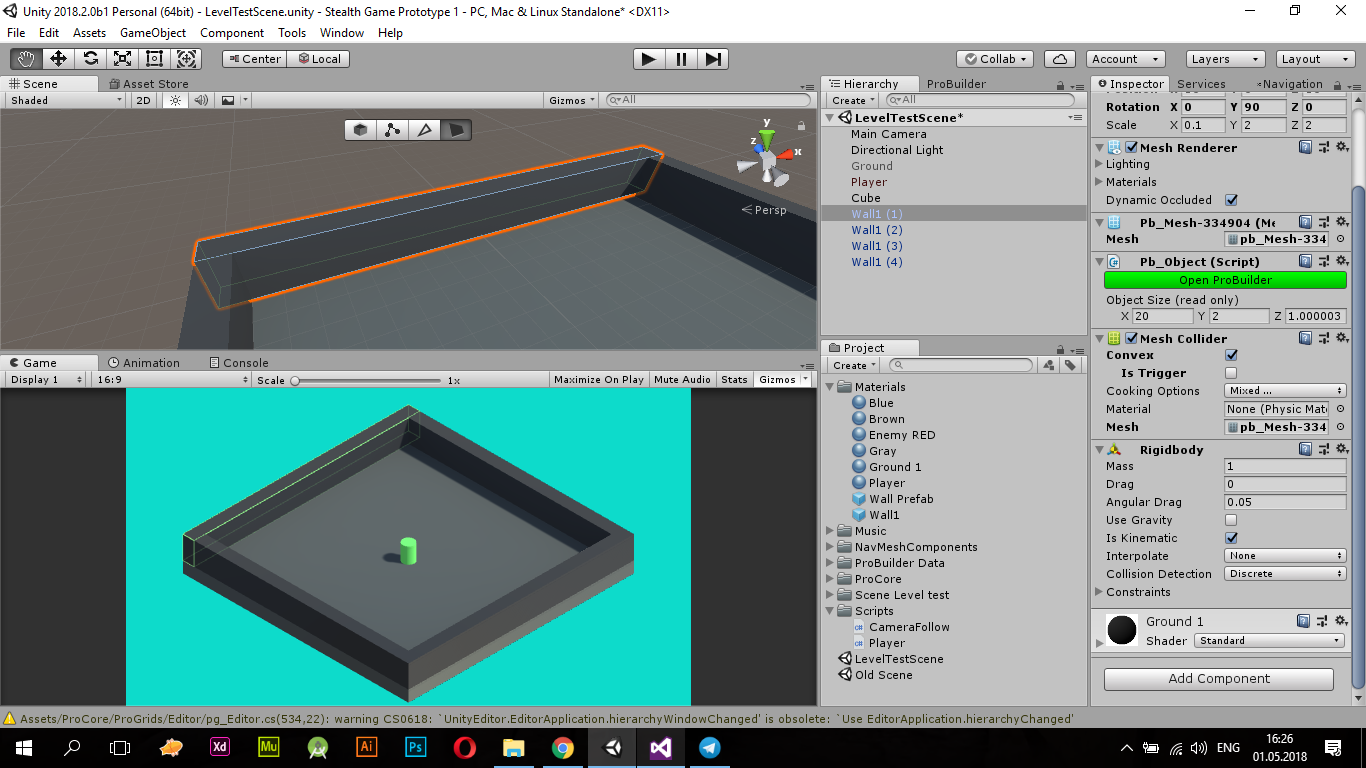Open the Tools menu
This screenshot has width=1366, height=768.
click(292, 33)
